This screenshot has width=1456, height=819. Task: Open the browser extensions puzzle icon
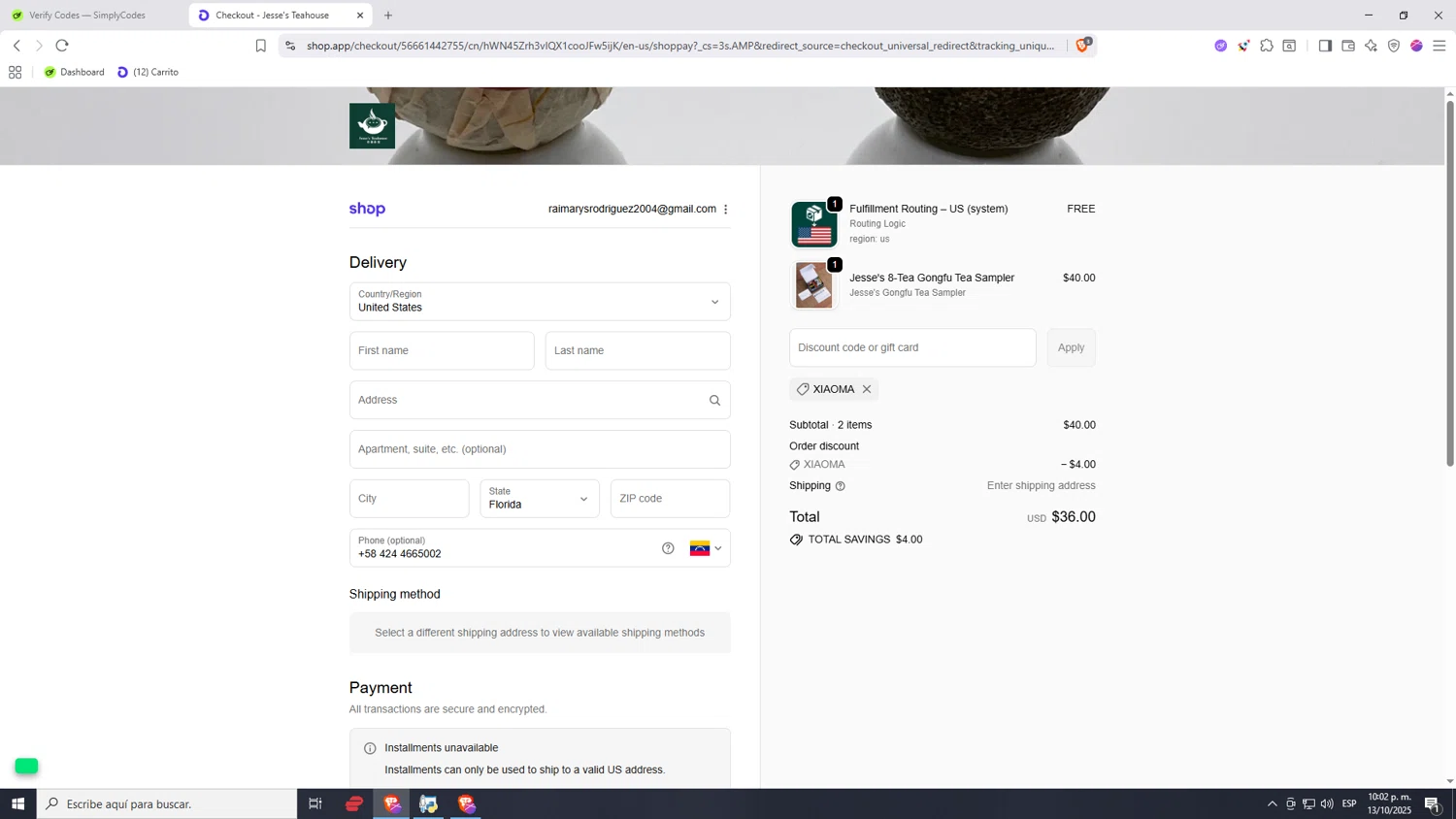1267,46
